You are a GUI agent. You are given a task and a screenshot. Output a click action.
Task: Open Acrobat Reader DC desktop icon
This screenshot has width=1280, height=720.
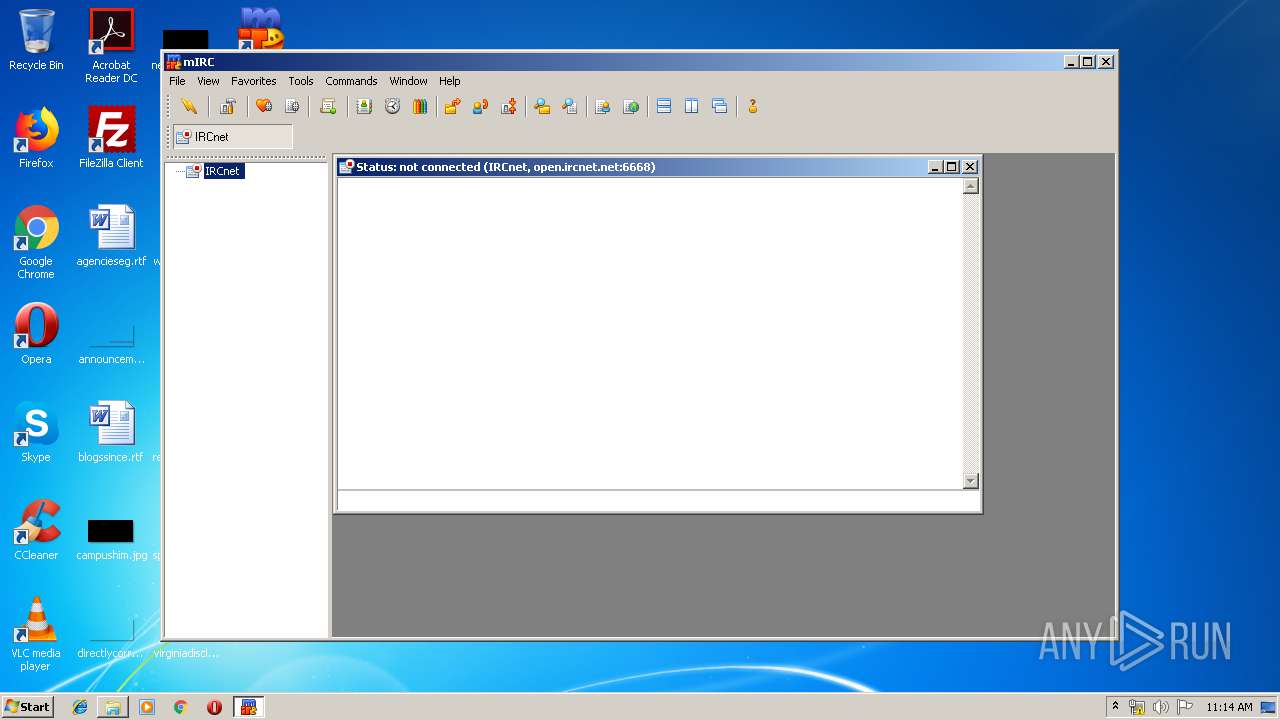111,46
